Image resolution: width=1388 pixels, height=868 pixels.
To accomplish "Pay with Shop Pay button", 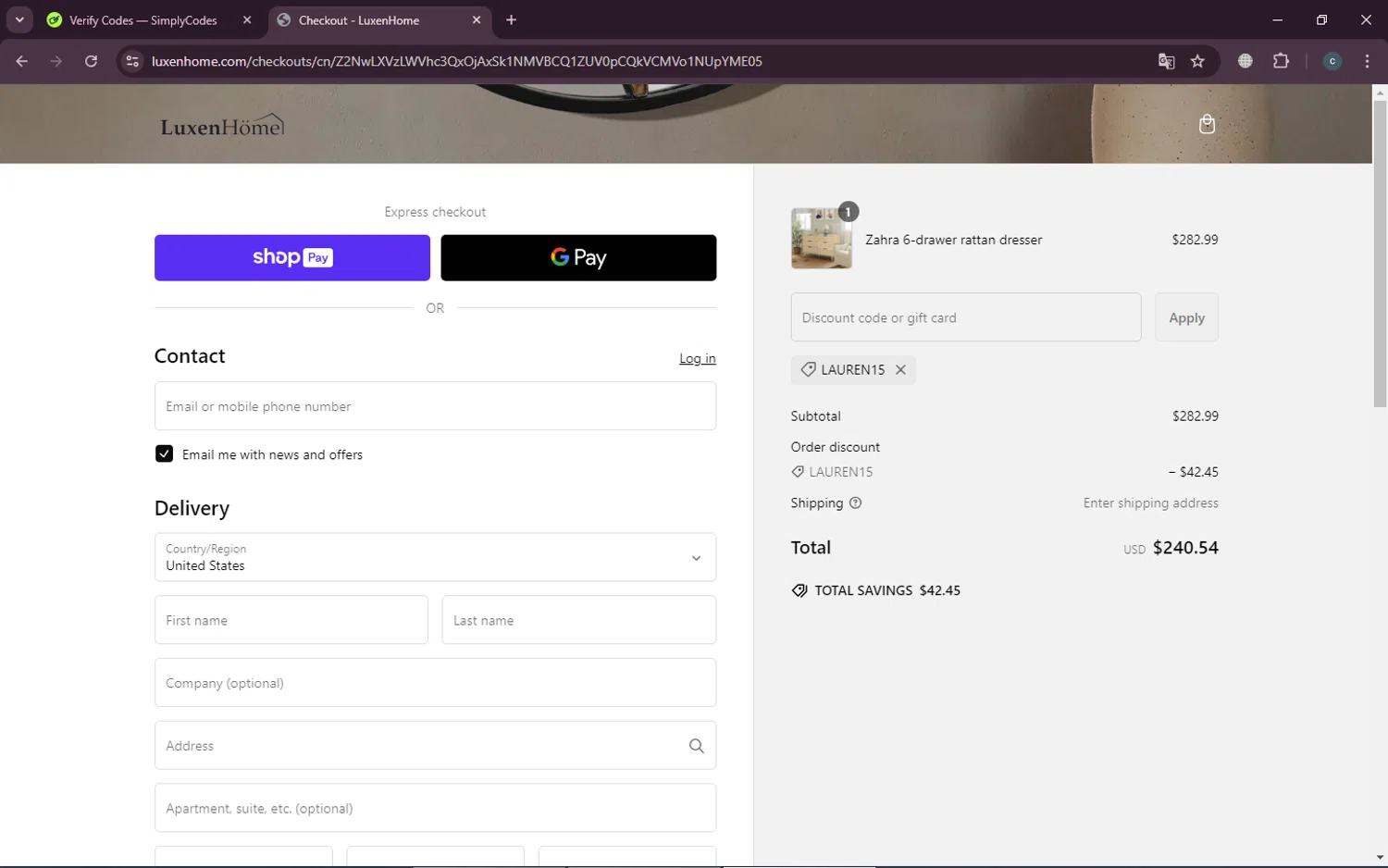I will [292, 257].
